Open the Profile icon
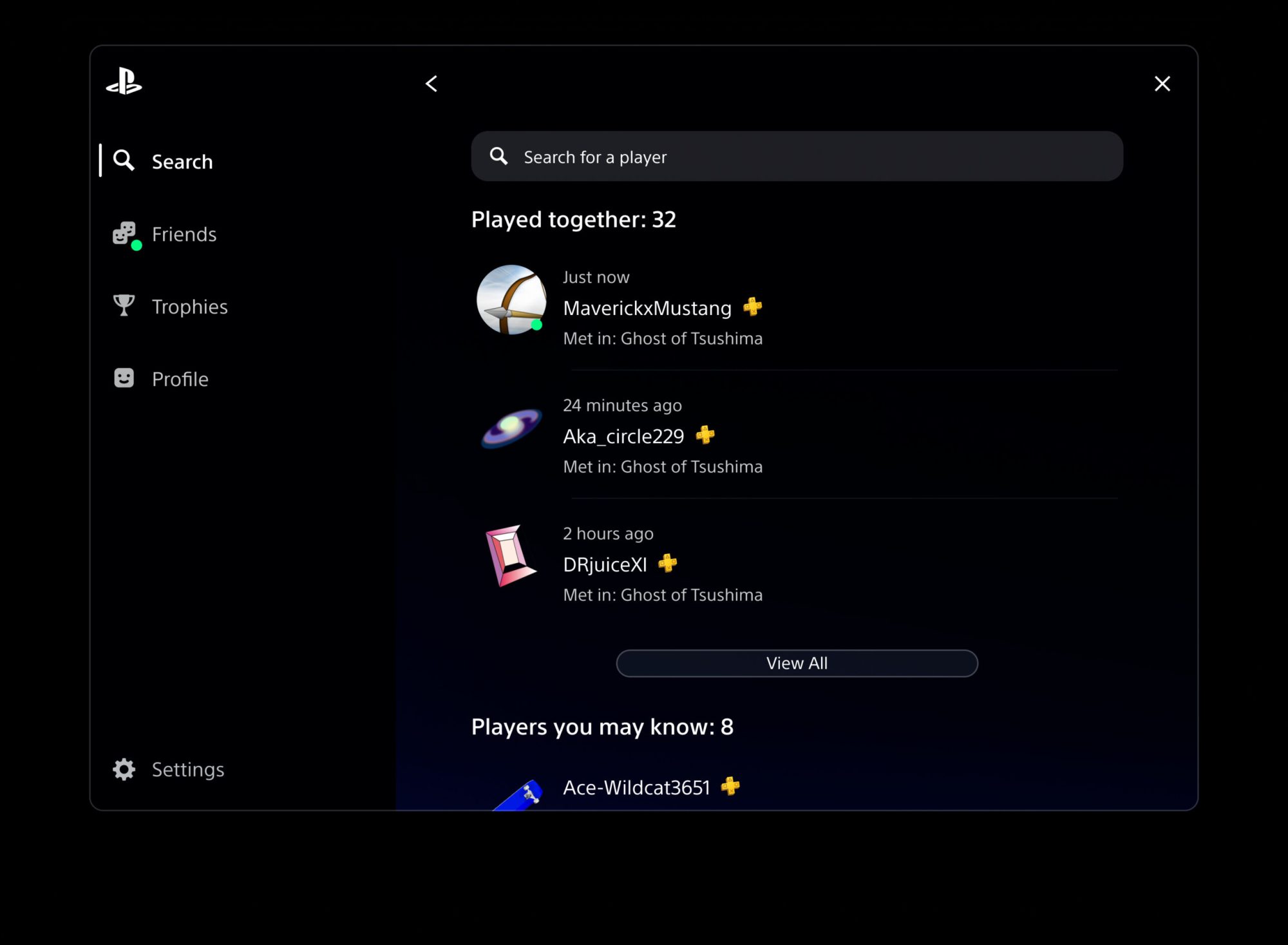This screenshot has width=1288, height=945. (124, 378)
